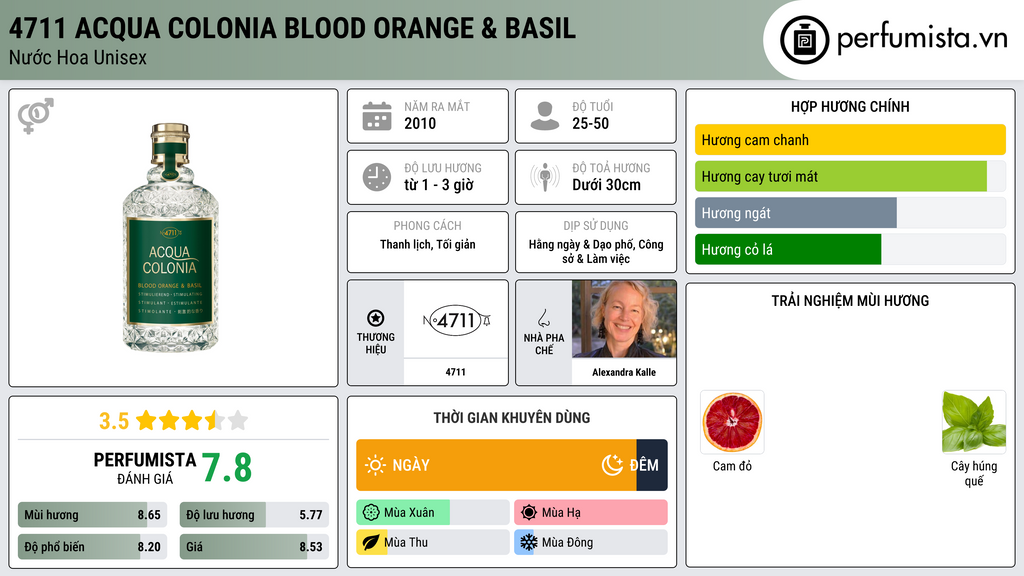1024x576 pixels.
Task: Click the snowflake icon for Mùa Đông
Action: click(x=528, y=542)
